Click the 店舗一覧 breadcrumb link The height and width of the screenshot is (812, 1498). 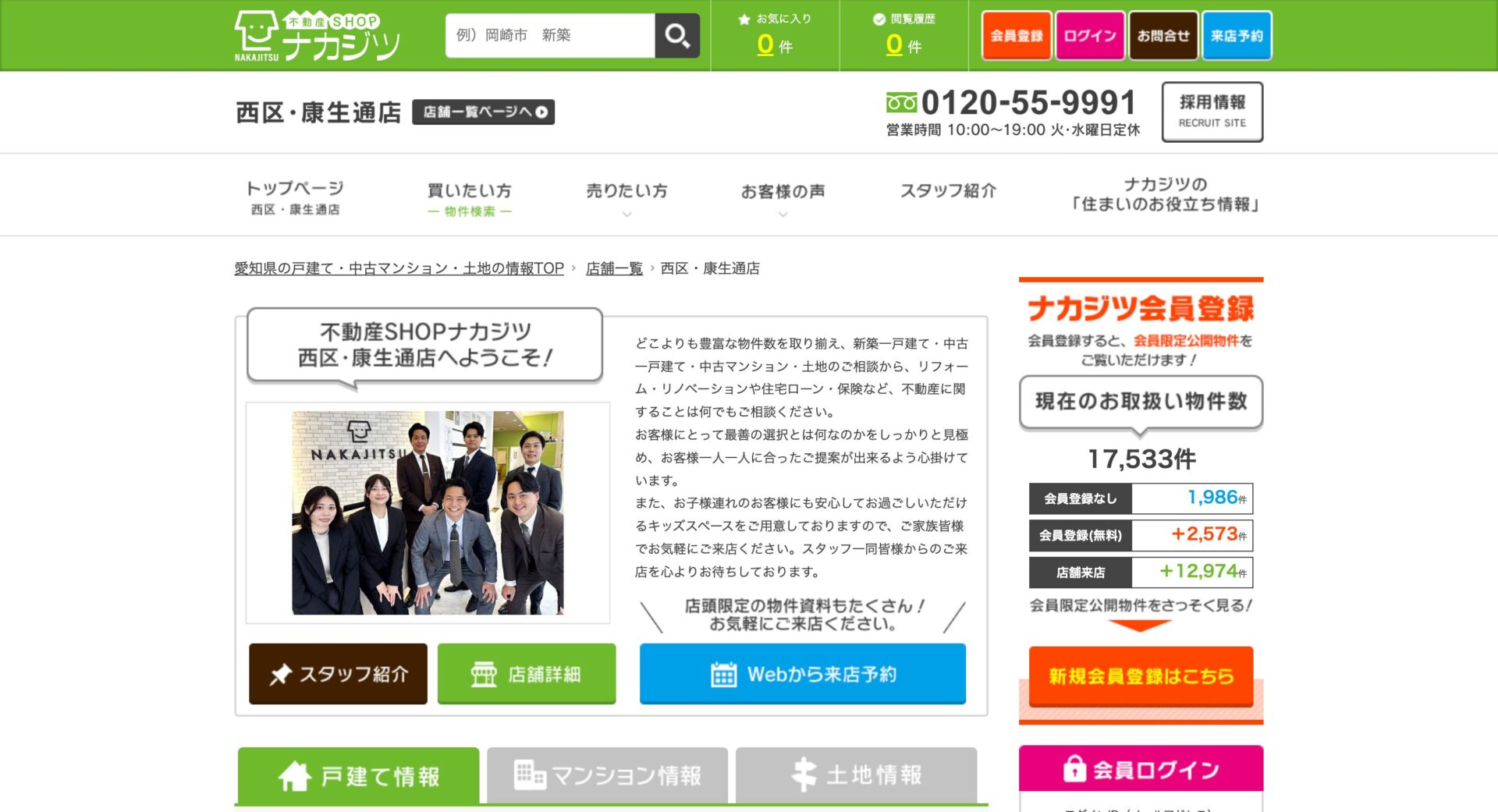click(614, 268)
